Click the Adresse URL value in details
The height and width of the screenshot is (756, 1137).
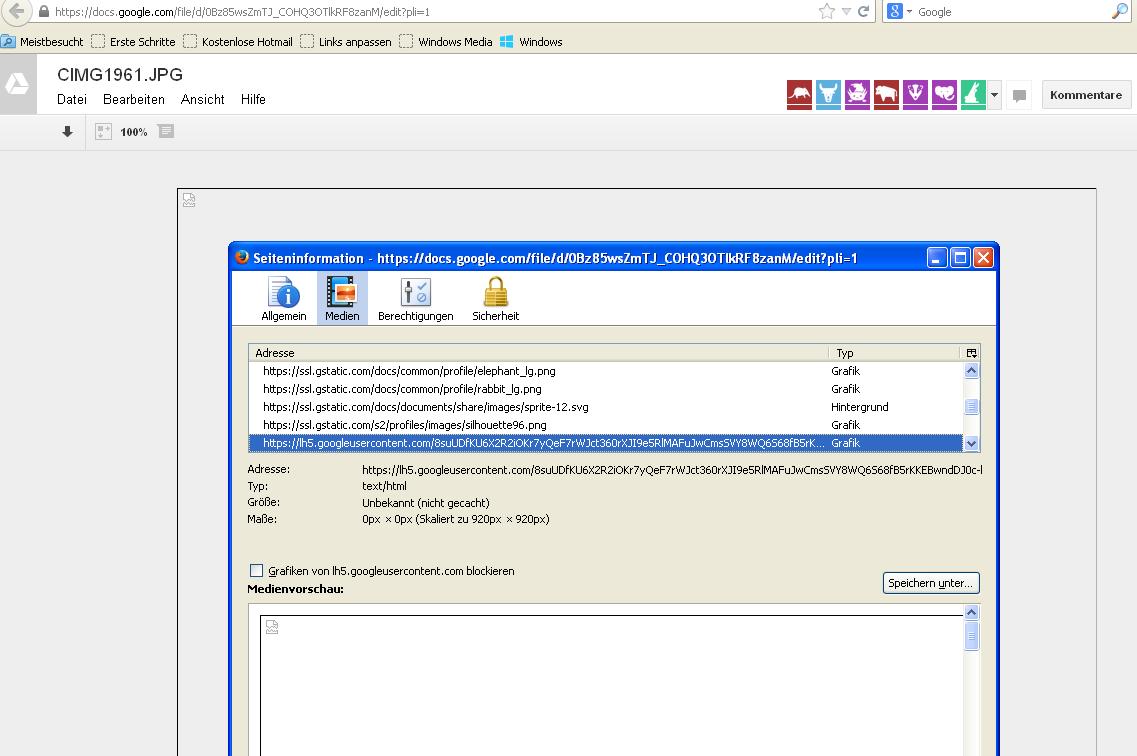click(x=672, y=470)
